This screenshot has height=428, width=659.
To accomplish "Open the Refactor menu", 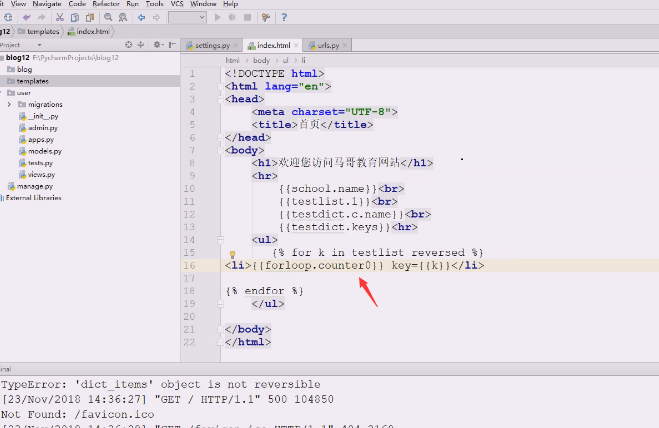I will click(106, 4).
